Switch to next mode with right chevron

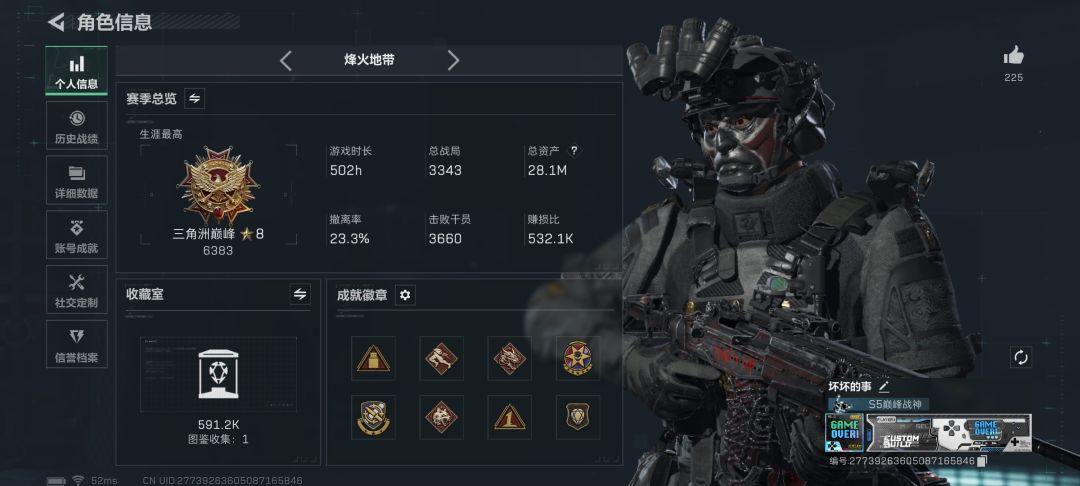pyautogui.click(x=453, y=61)
